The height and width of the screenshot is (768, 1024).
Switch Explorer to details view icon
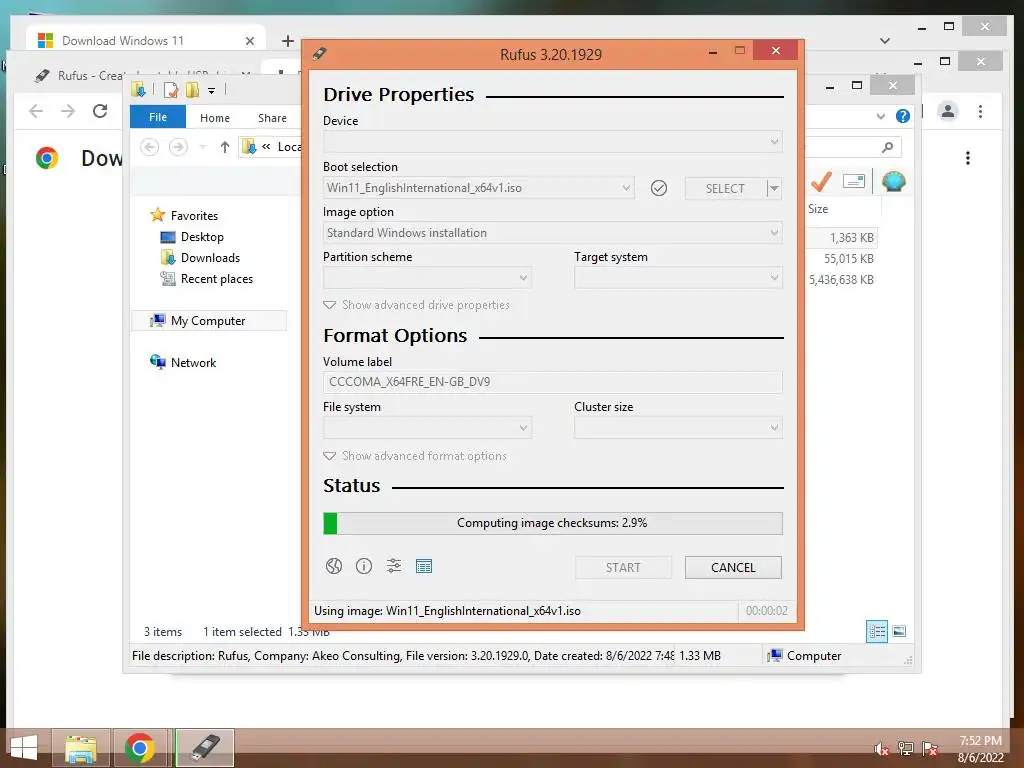[x=877, y=632]
